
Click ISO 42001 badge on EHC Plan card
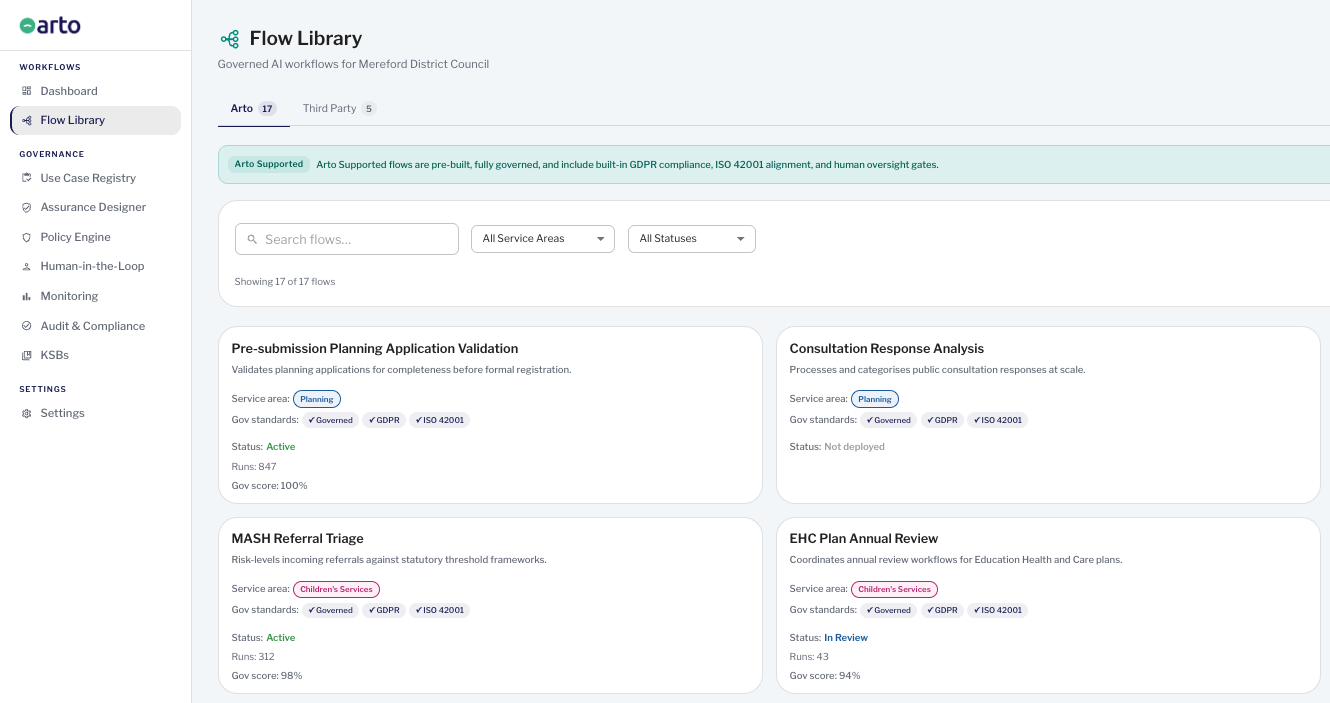coord(997,610)
